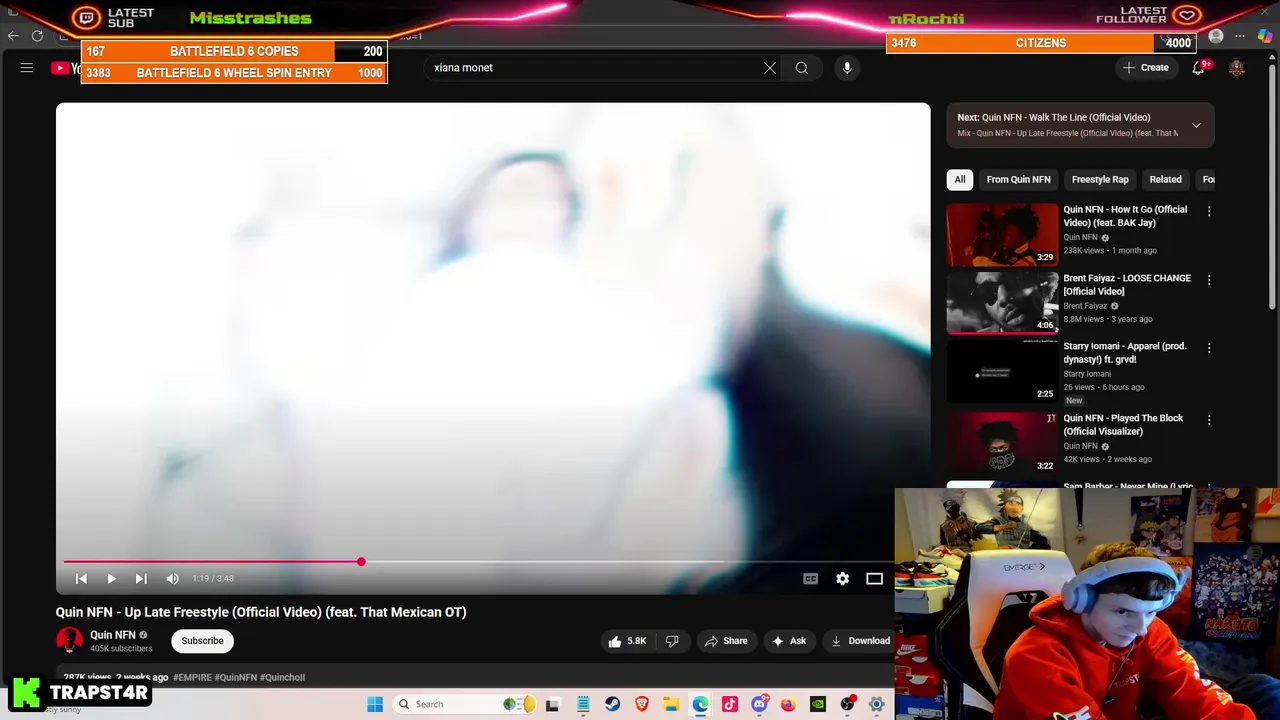Viewport: 1280px width, 720px height.
Task: Toggle theater mode on the player
Action: 874,579
